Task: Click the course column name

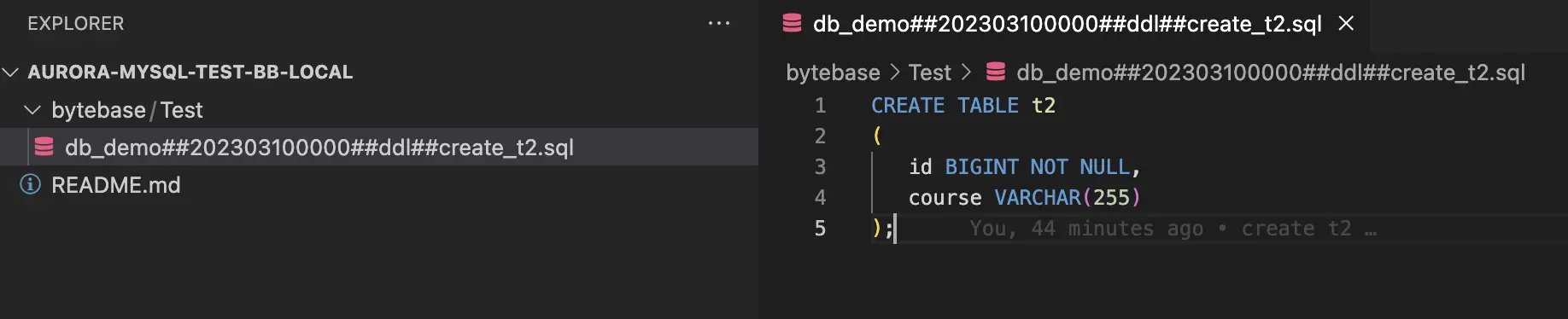Action: point(945,198)
